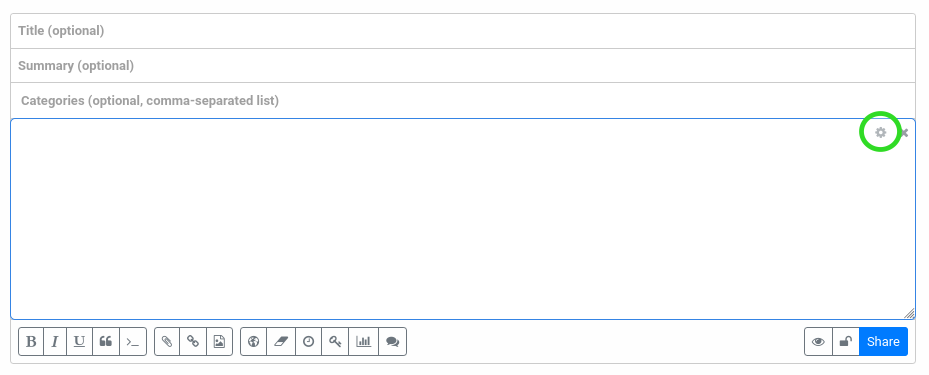Clear the location using the eraser icon
Screen dimensions: 929x375
[281, 341]
